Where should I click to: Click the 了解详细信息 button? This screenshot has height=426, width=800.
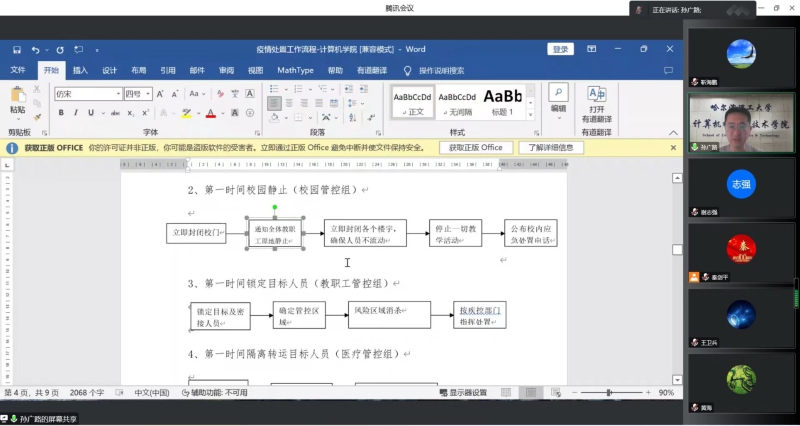point(551,147)
